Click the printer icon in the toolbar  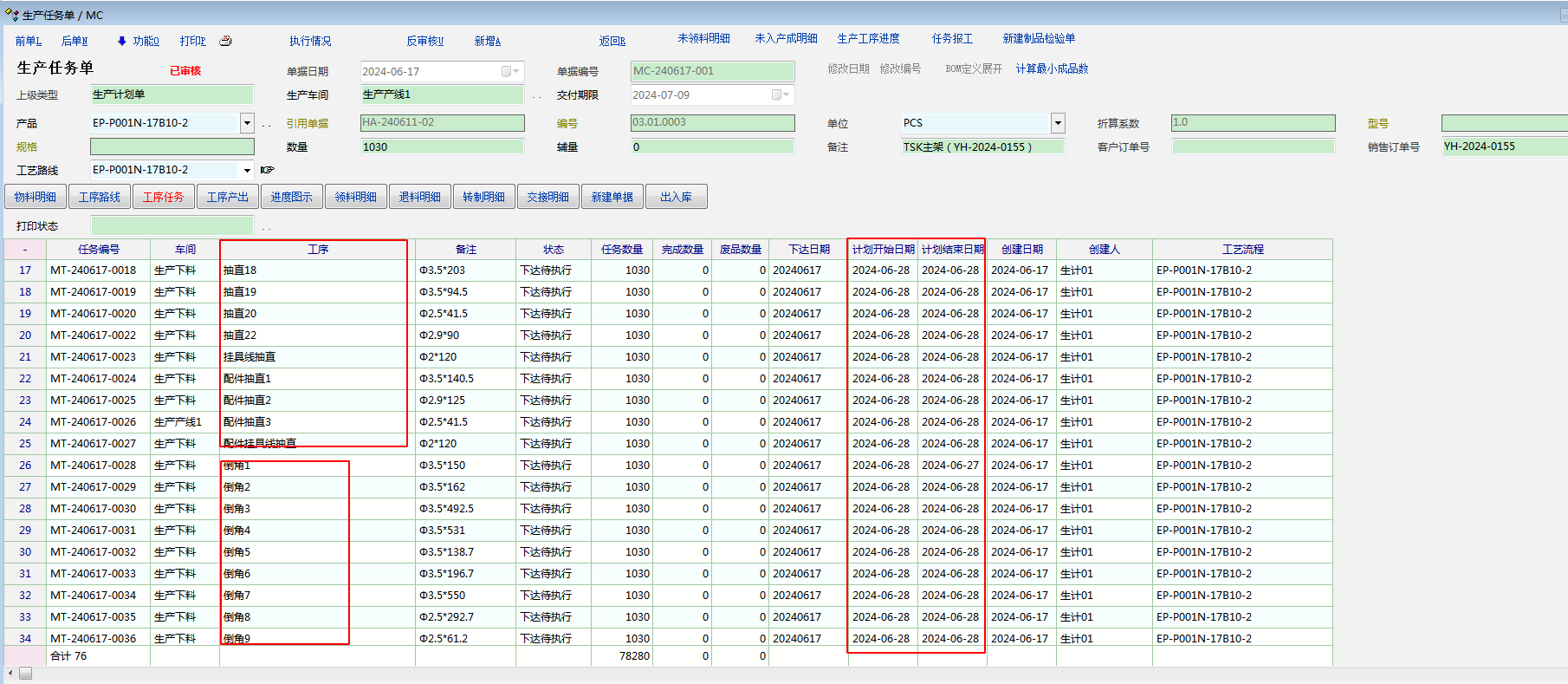tap(225, 41)
